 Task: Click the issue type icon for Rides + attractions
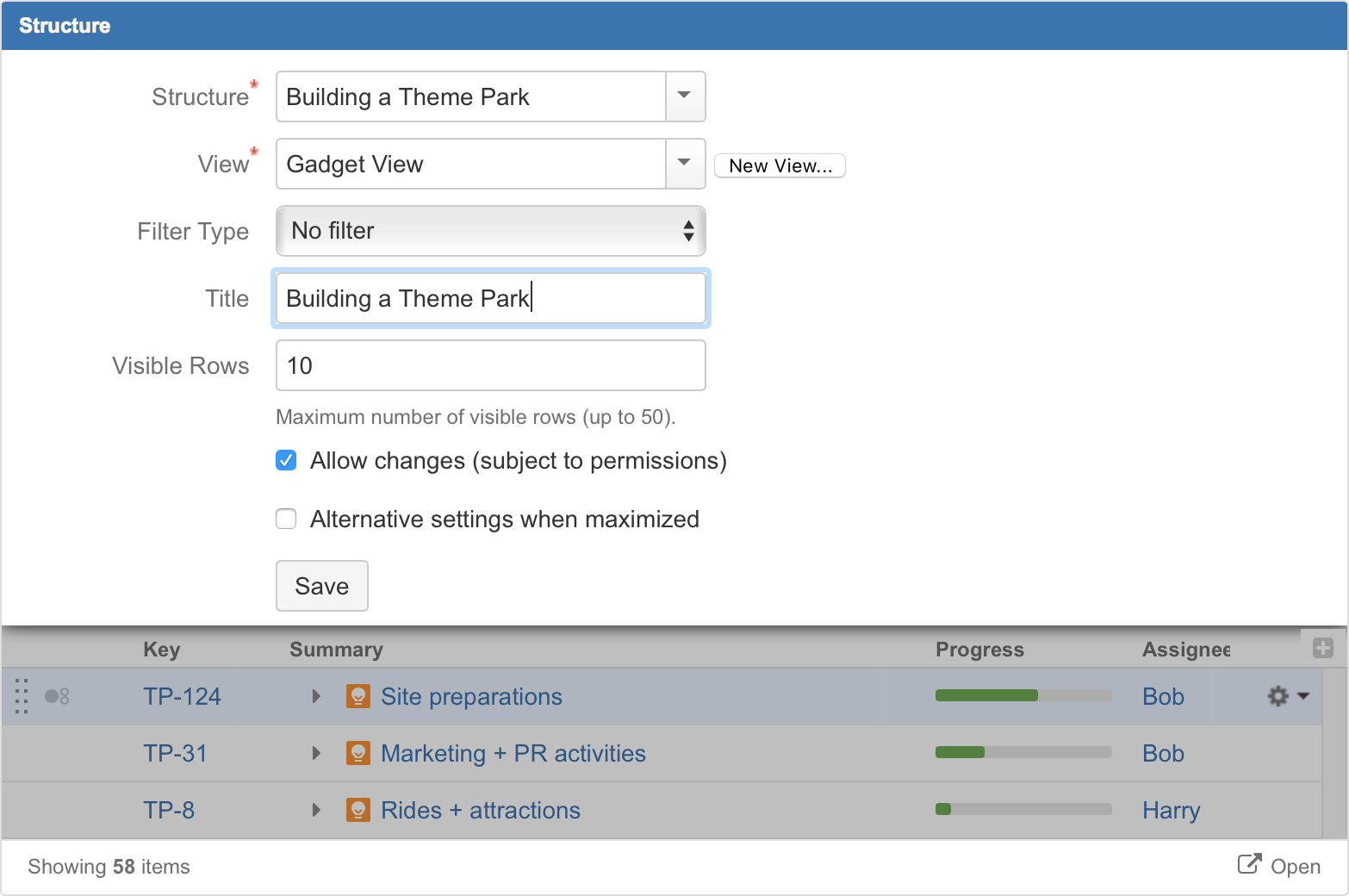click(x=357, y=810)
